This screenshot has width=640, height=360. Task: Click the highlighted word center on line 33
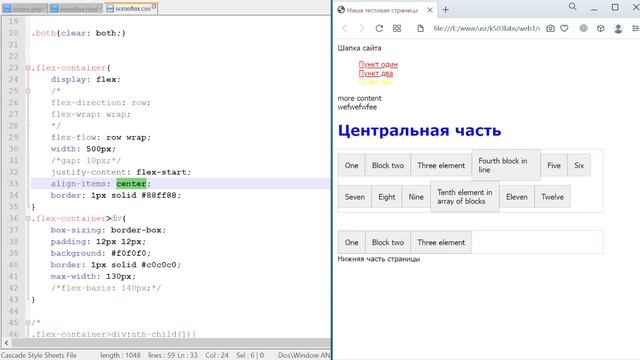[131, 184]
